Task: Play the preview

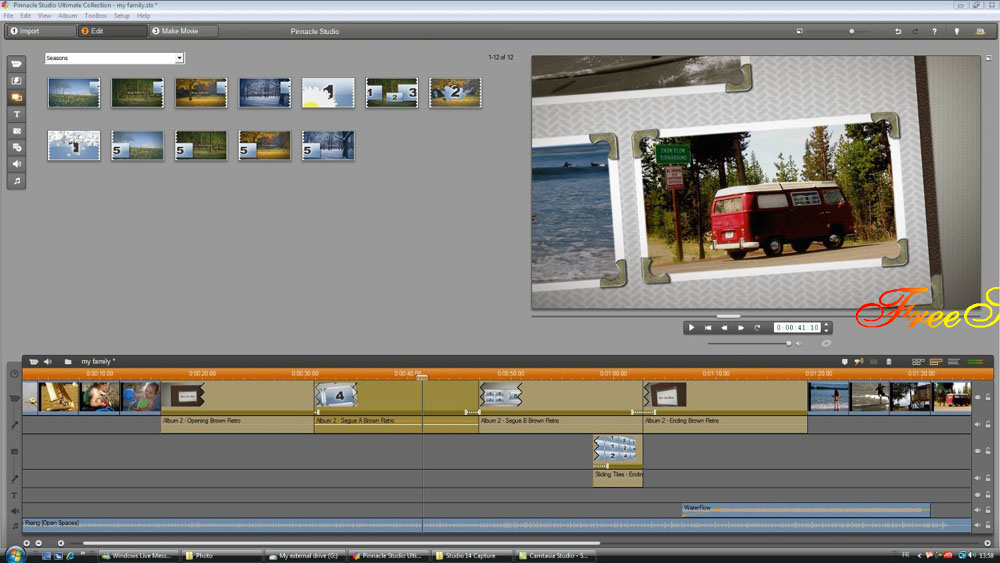Action: coord(691,328)
